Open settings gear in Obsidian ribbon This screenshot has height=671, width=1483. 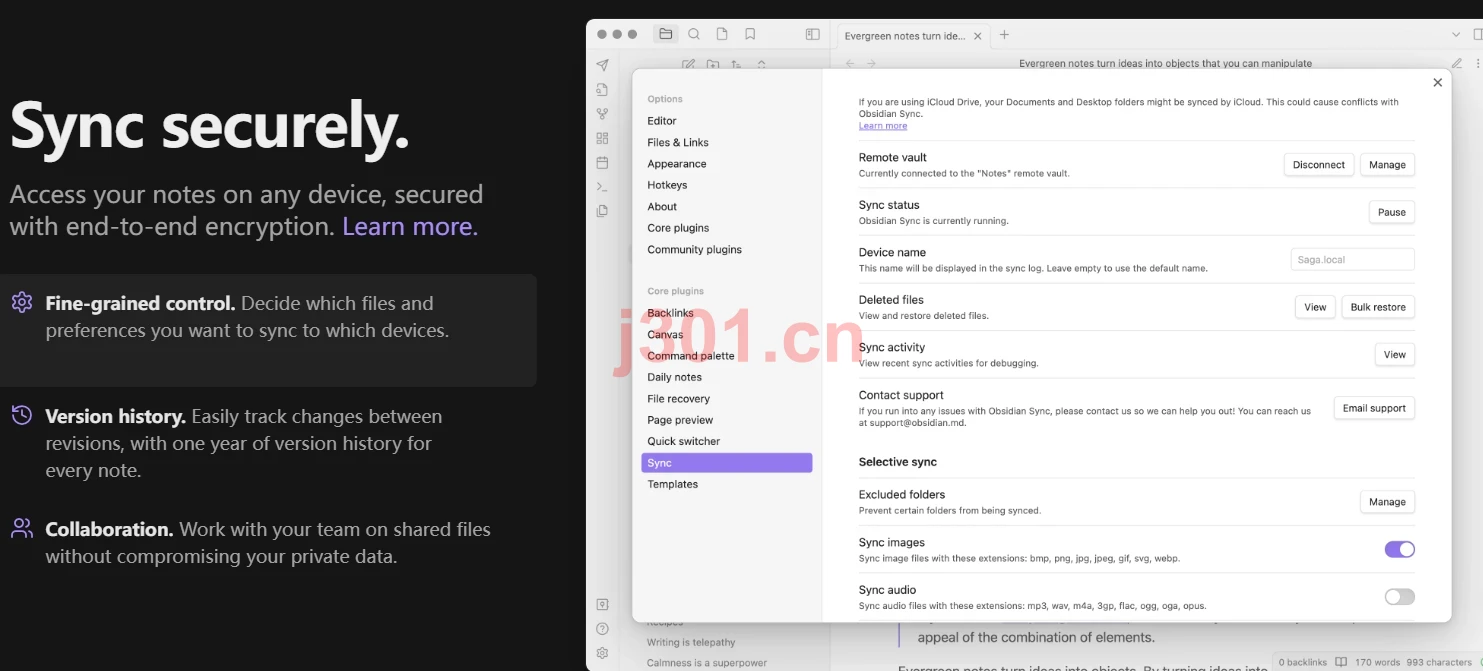point(602,653)
